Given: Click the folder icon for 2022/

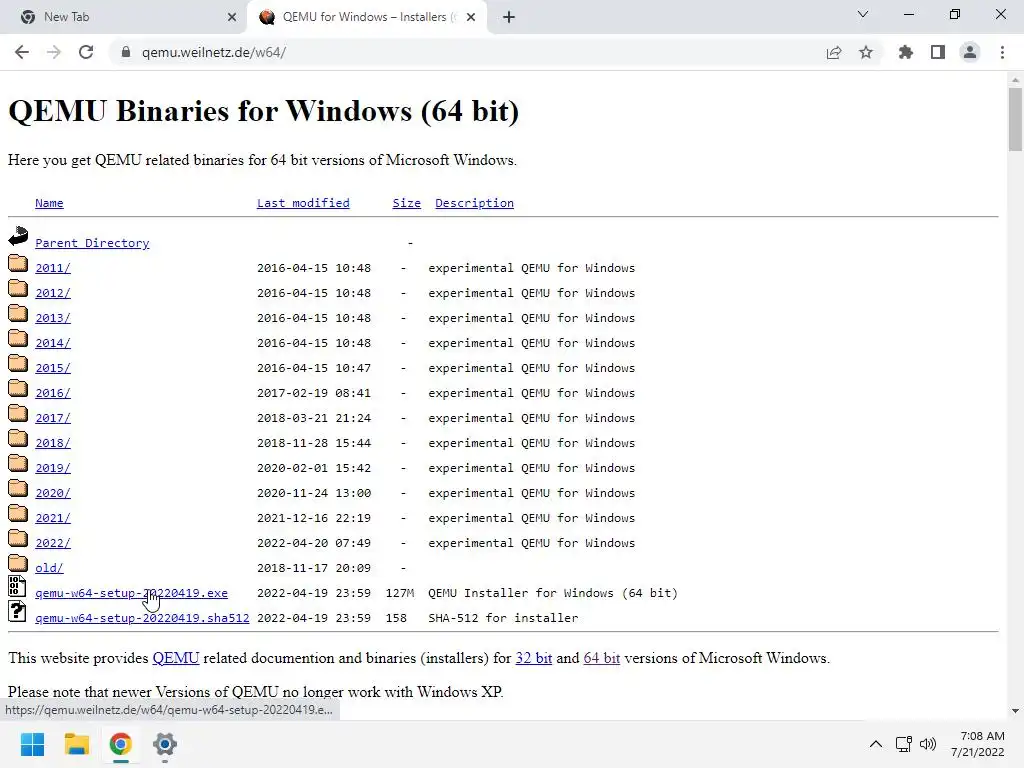Looking at the screenshot, I should (18, 538).
